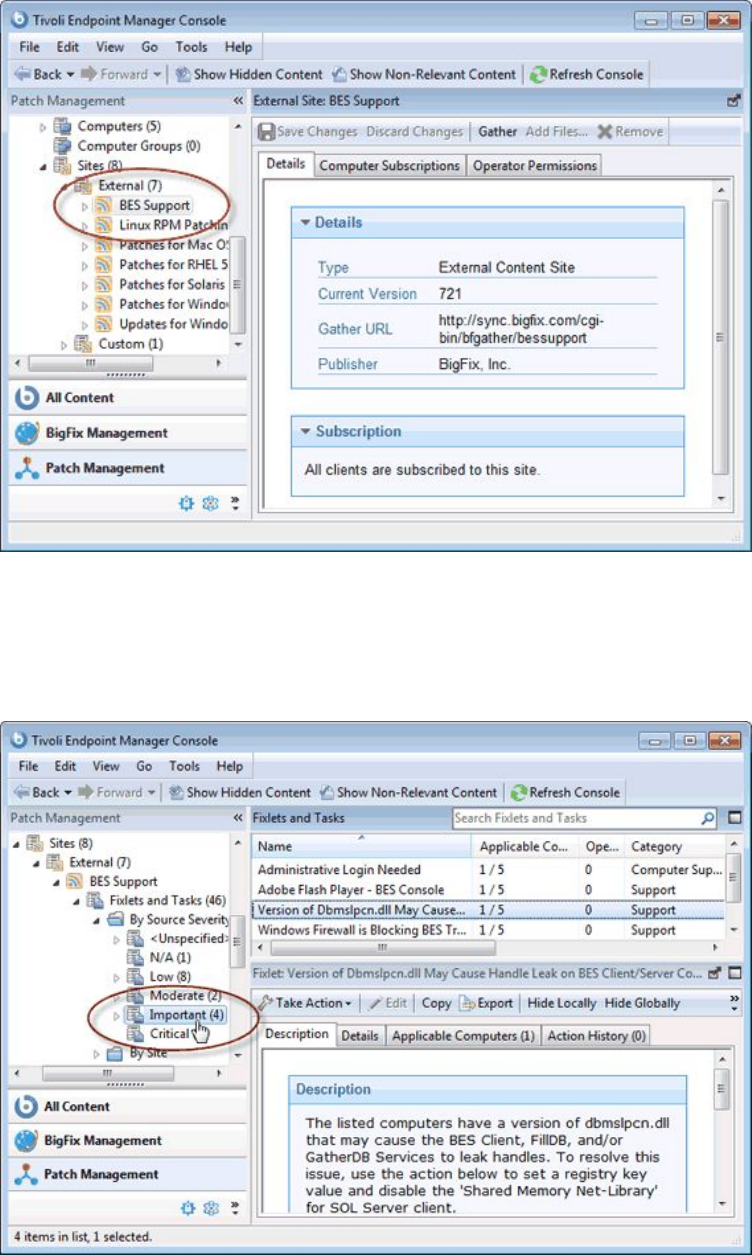Select Patch Management domain in upper window
The width and height of the screenshot is (752, 1255).
tap(128, 468)
